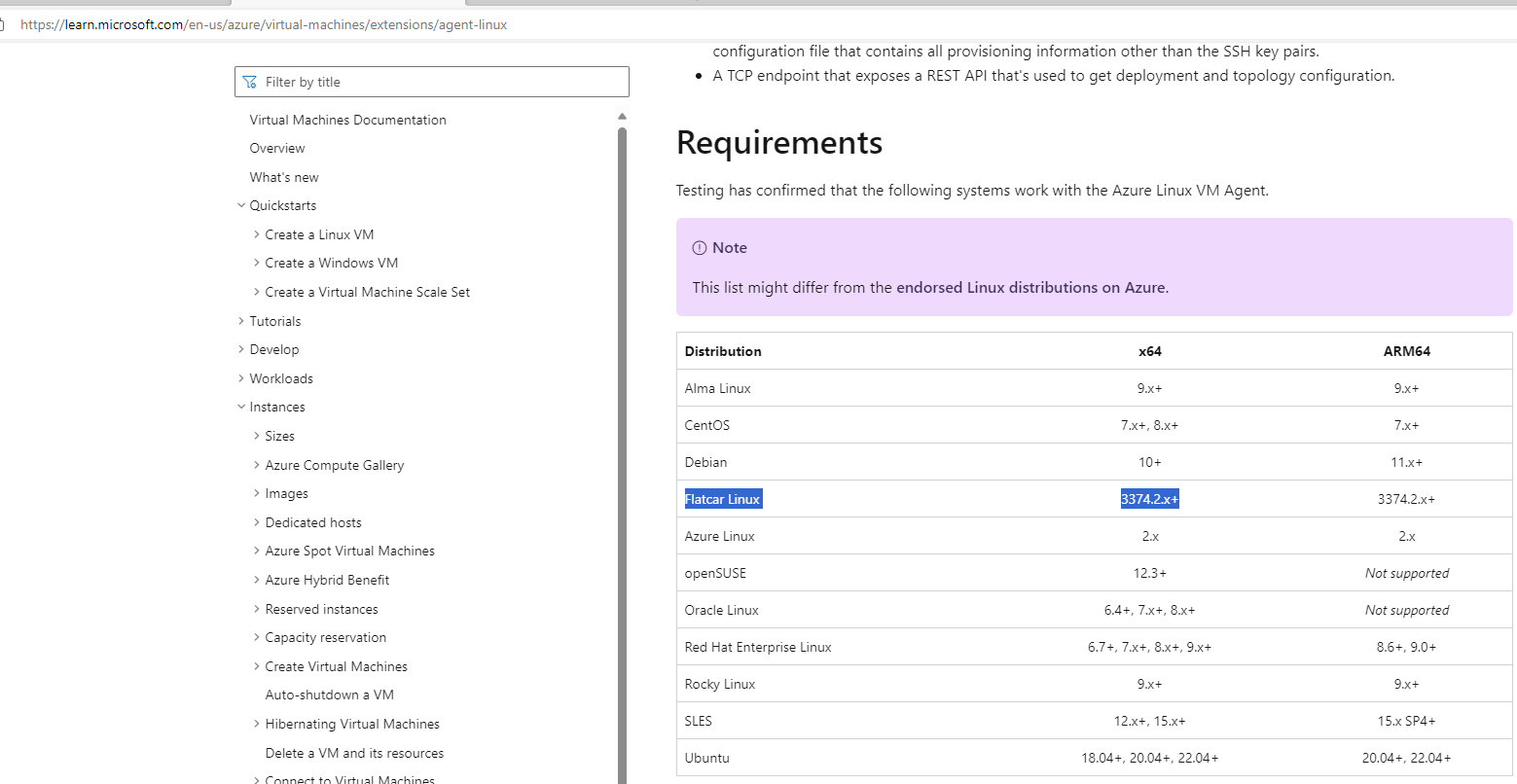
Task: Expand the Tutorials tree item
Action: [x=241, y=320]
